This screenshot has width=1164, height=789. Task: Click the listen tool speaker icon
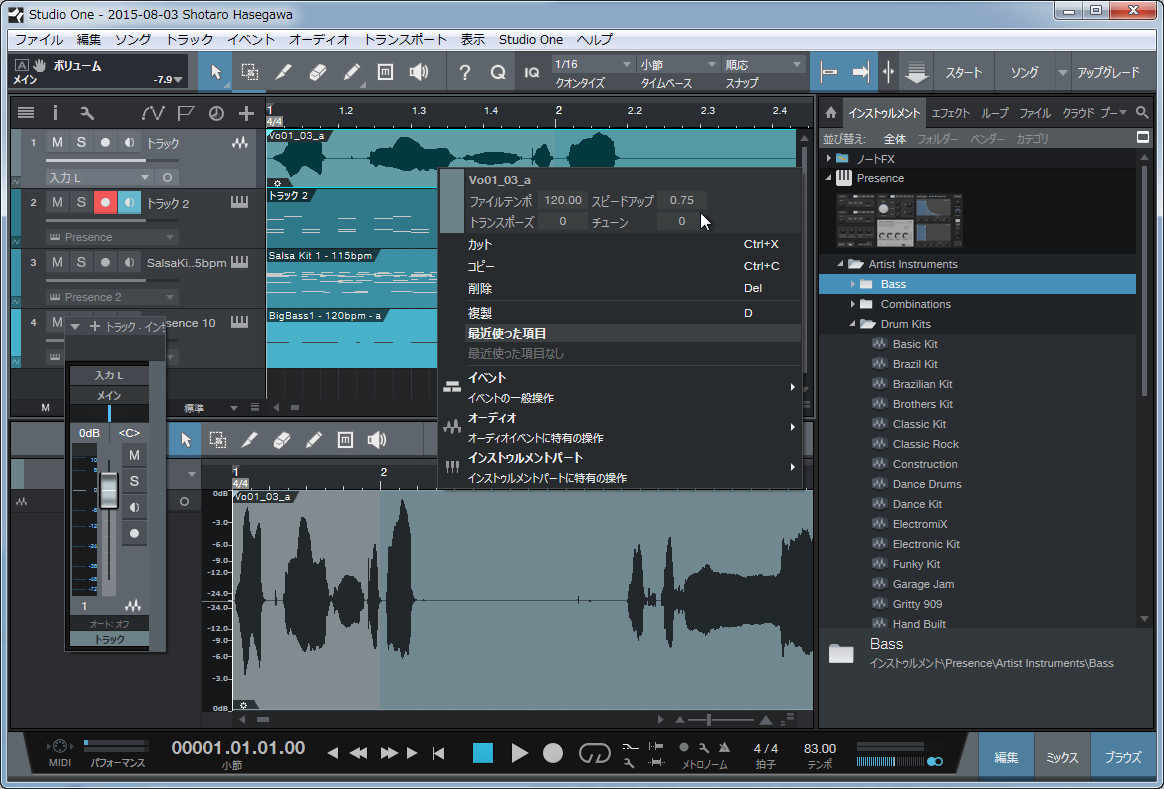(x=419, y=71)
